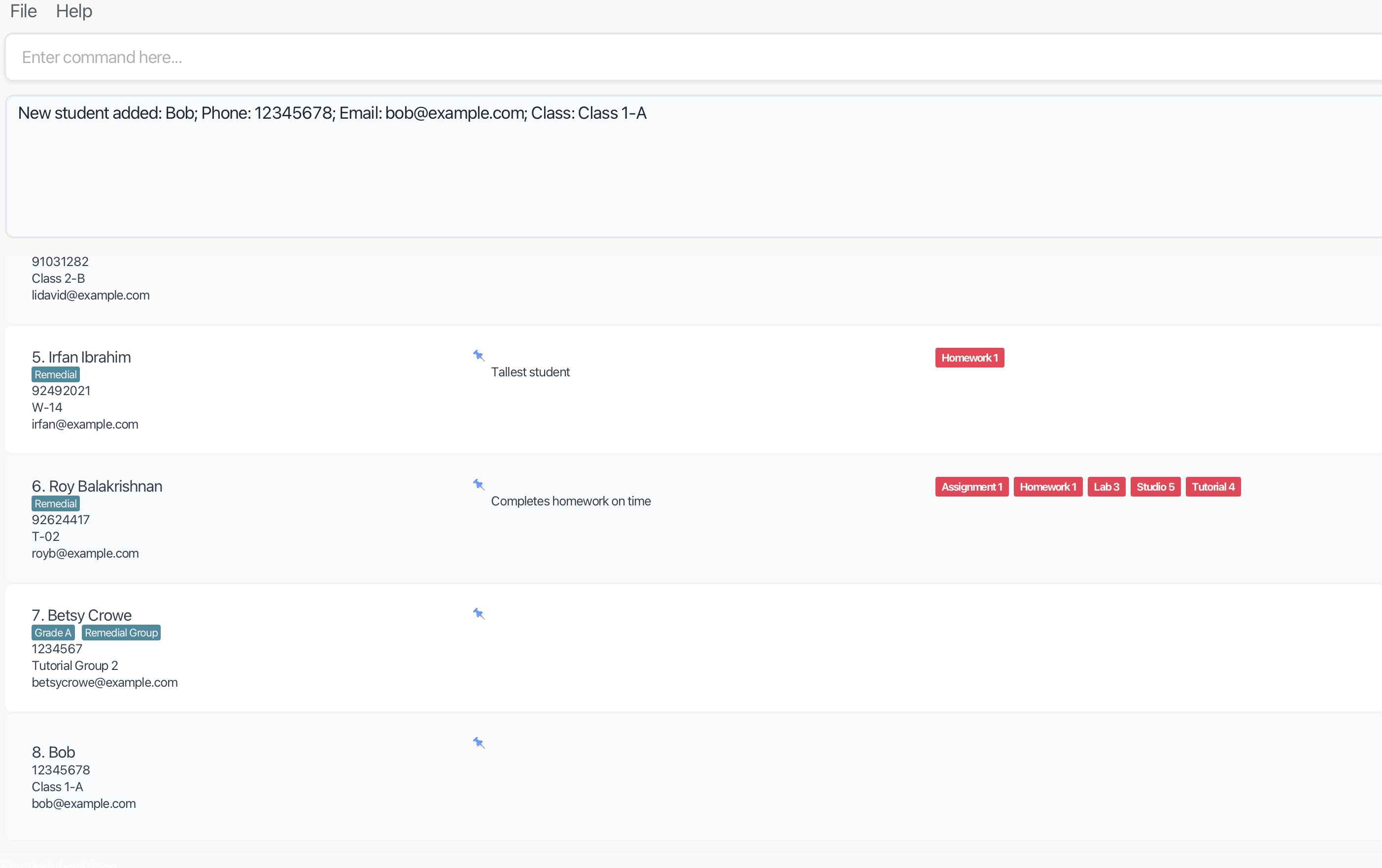Image resolution: width=1382 pixels, height=868 pixels.
Task: Click the Studio 5 tag
Action: (1155, 487)
